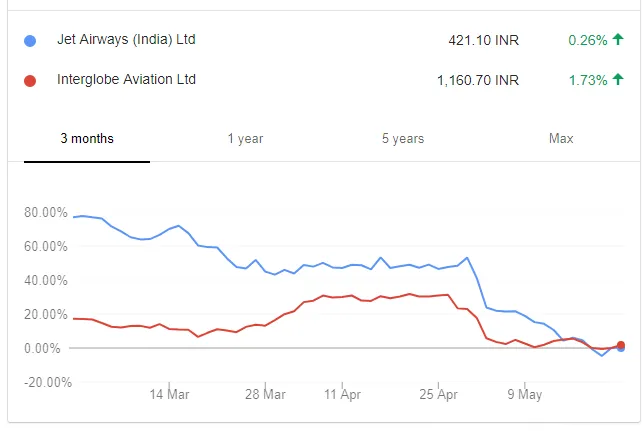Click the red Interglobe Aviation legend dot
Screen dimensions: 642x431
(30, 80)
